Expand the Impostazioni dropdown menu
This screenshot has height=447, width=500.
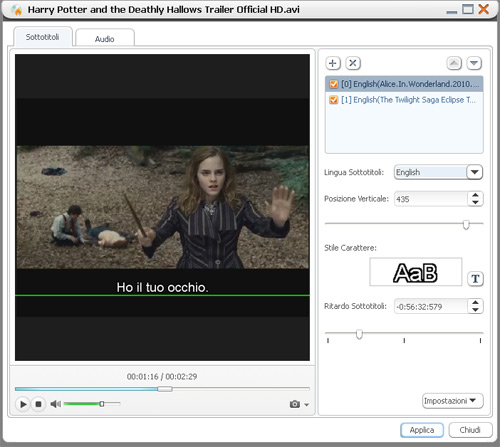tap(453, 401)
